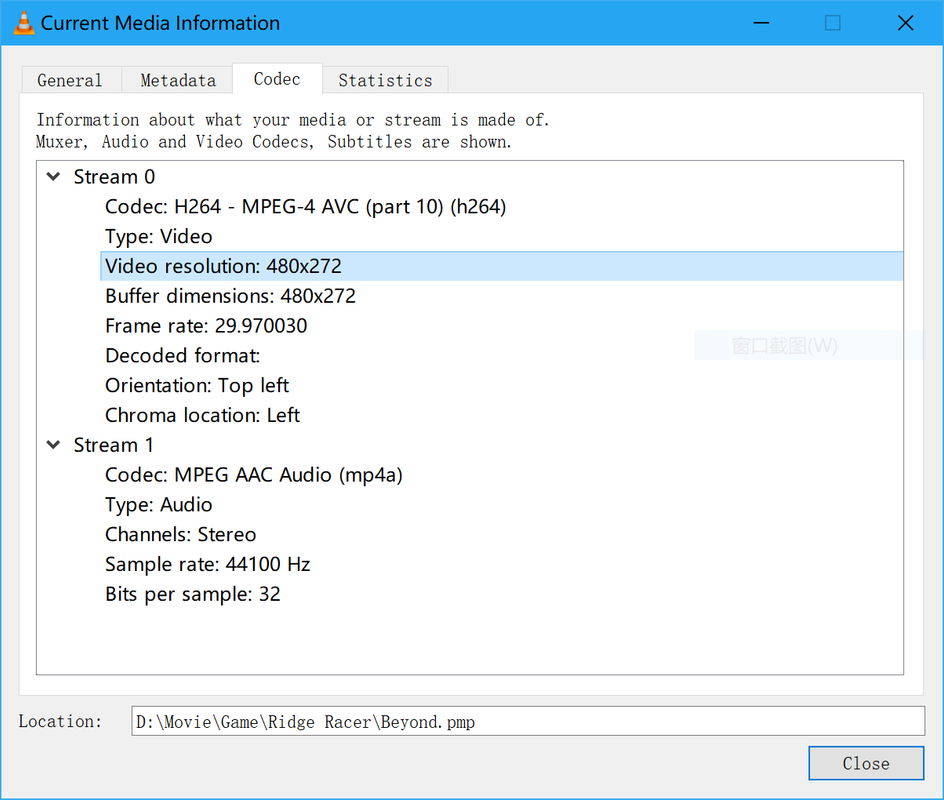Open the Metadata tab

tap(178, 80)
